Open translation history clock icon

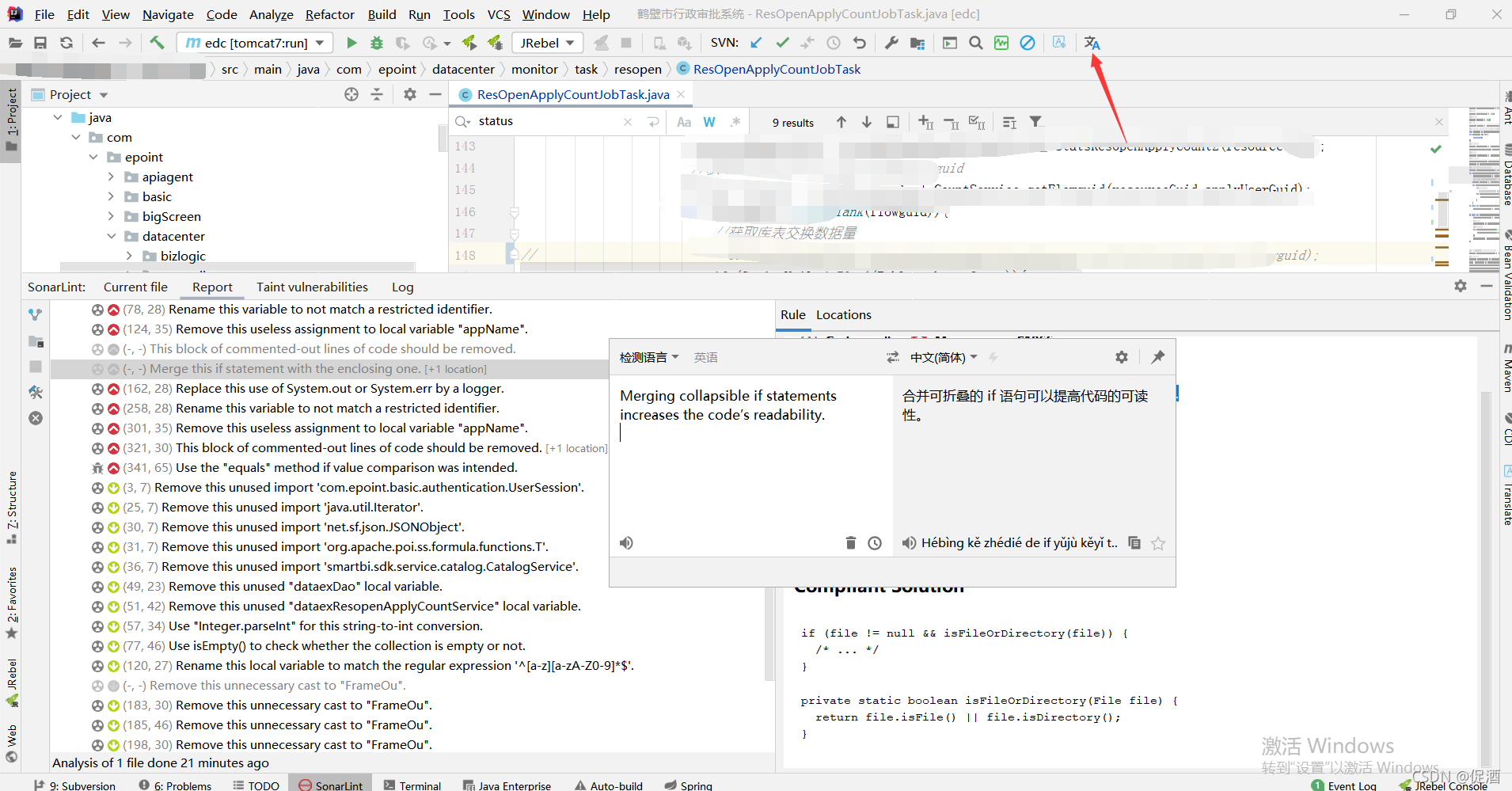click(x=875, y=543)
